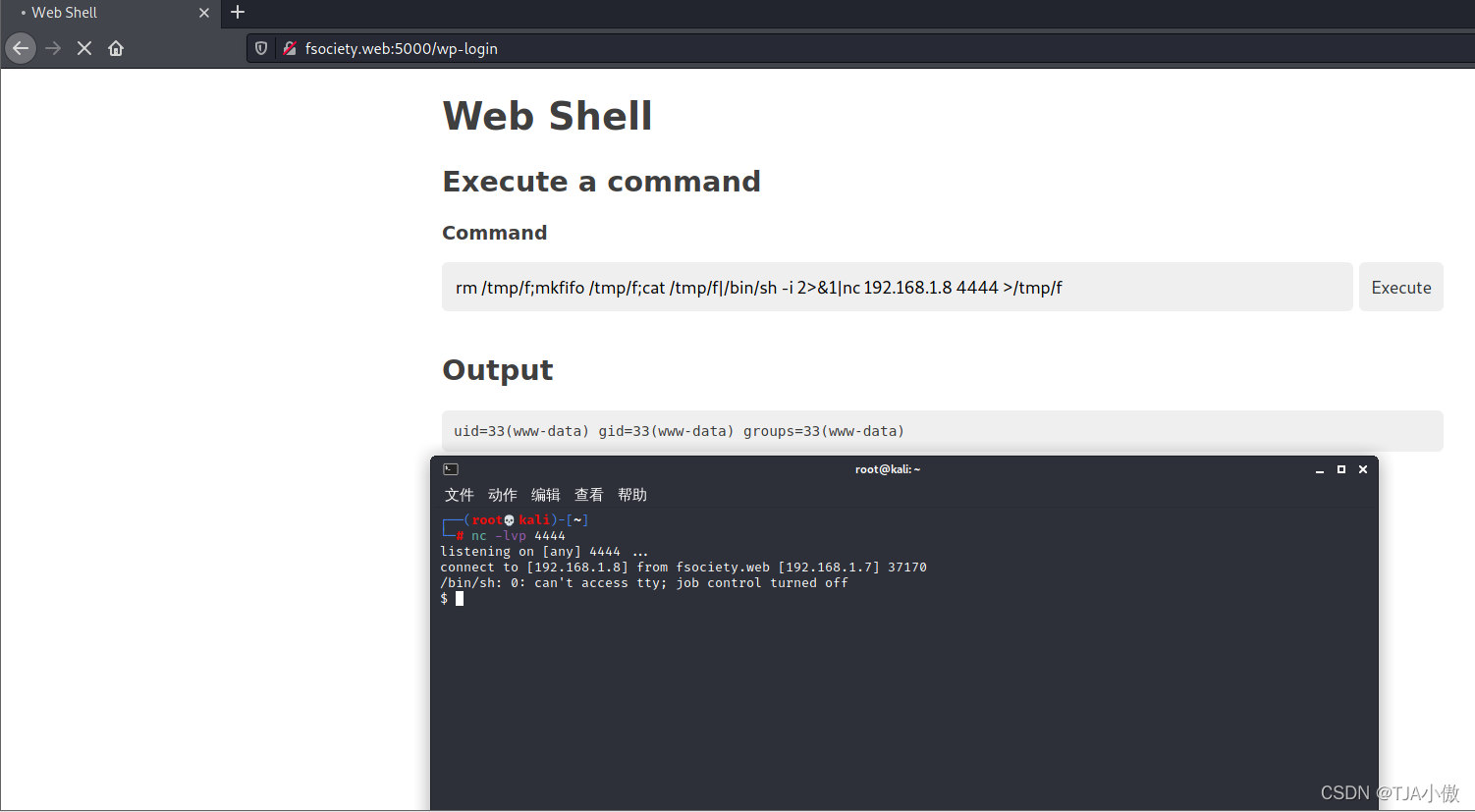This screenshot has height=812, width=1475.
Task: Click the root@kali:~ terminal title
Action: coord(888,469)
